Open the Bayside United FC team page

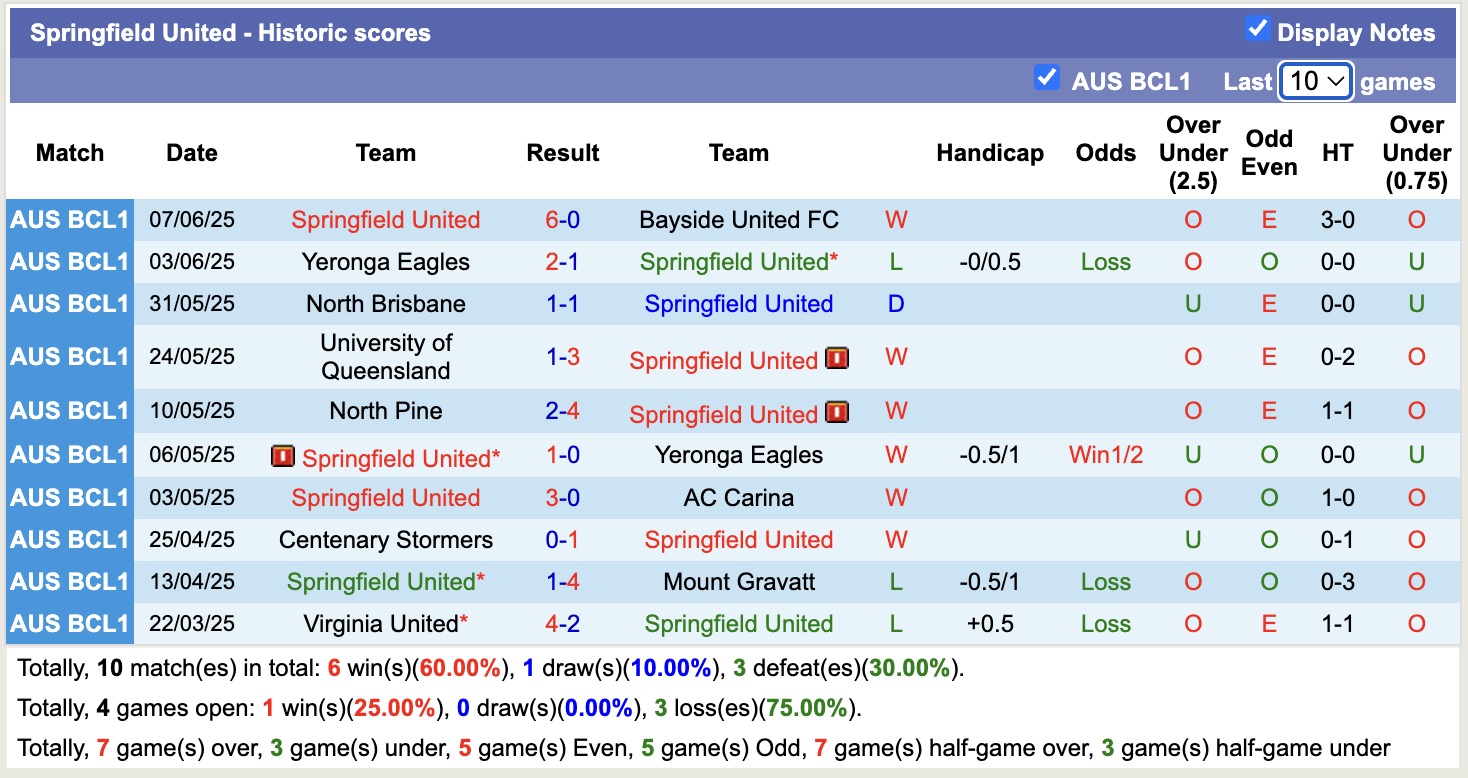pos(738,219)
